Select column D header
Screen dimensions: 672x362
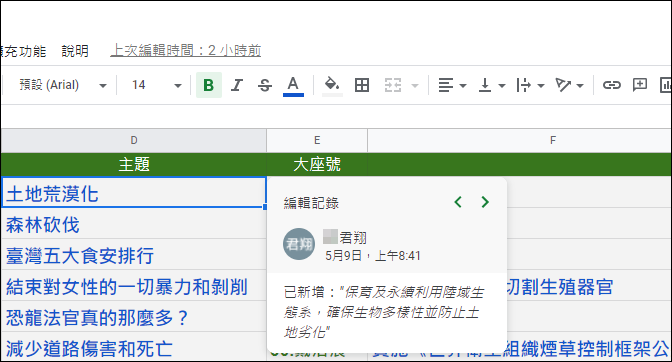coord(134,141)
